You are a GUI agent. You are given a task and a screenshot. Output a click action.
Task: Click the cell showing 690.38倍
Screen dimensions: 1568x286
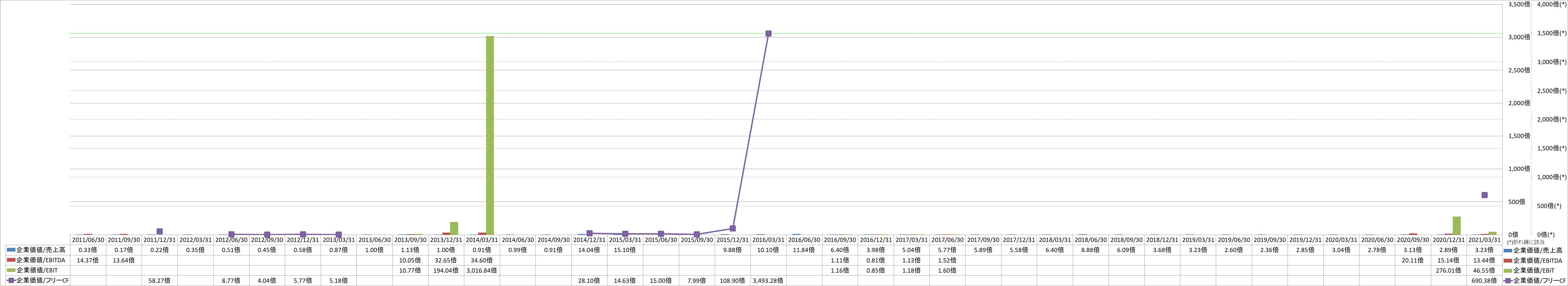[x=1484, y=280]
